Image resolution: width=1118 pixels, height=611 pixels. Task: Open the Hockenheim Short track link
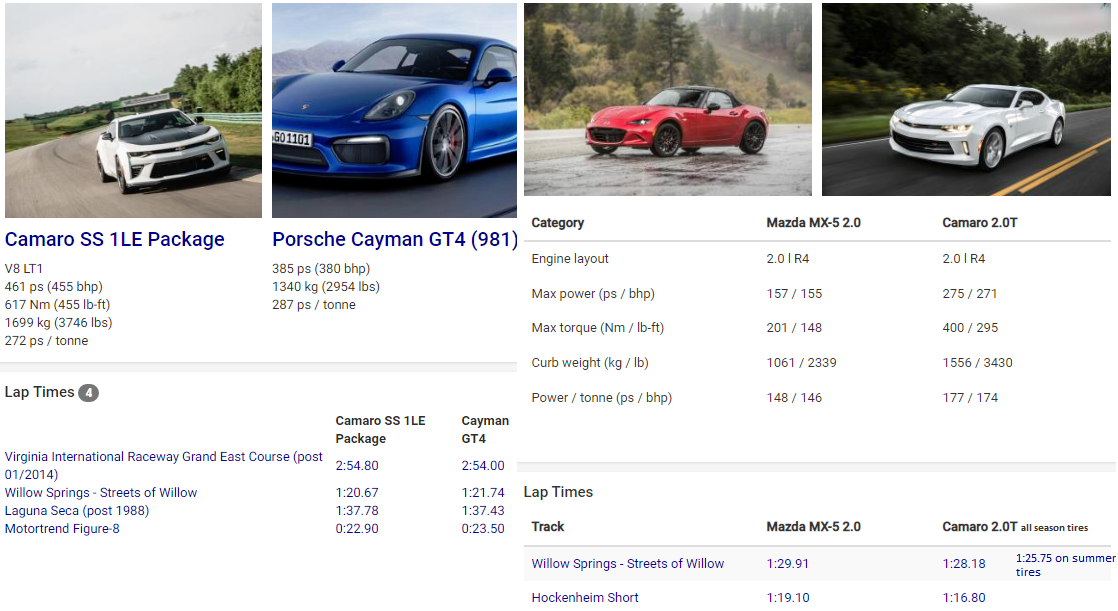pyautogui.click(x=585, y=597)
